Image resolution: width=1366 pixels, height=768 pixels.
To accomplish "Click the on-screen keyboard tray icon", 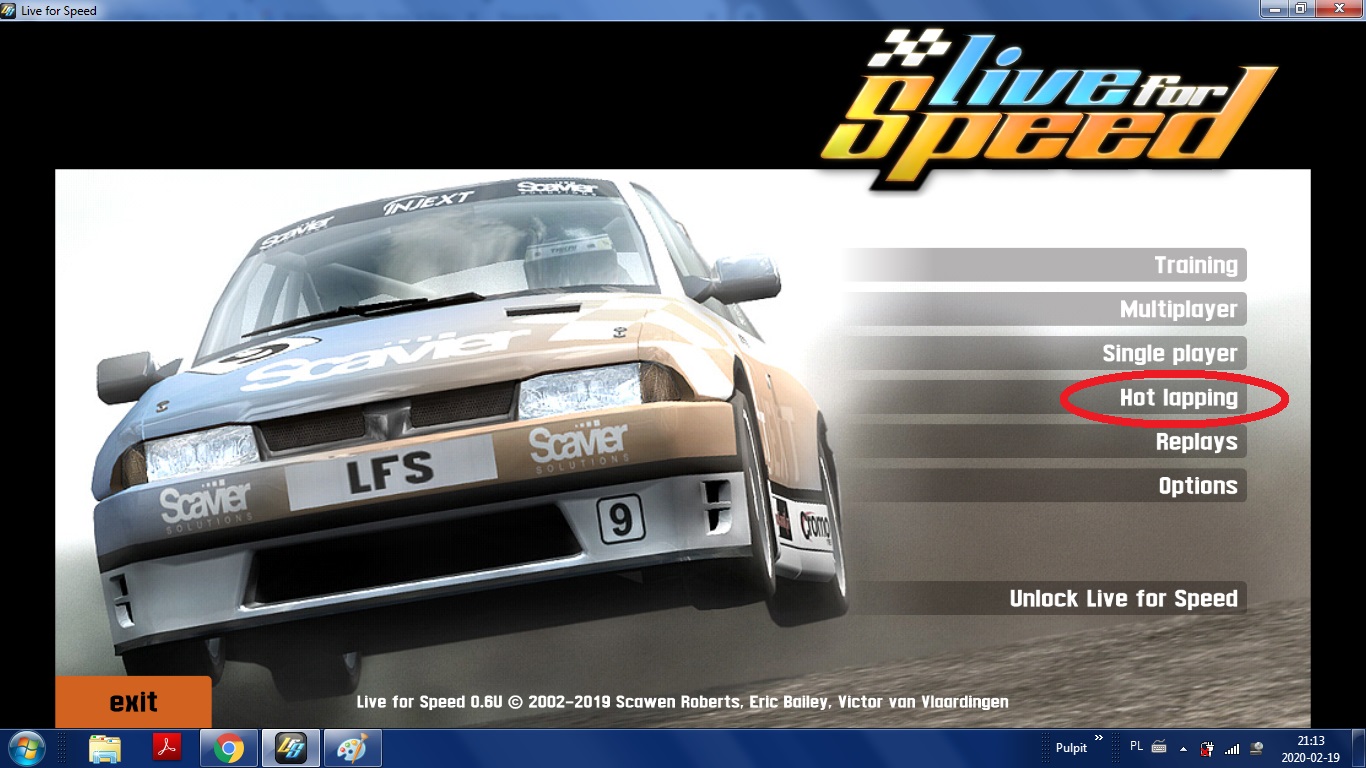I will (1160, 747).
